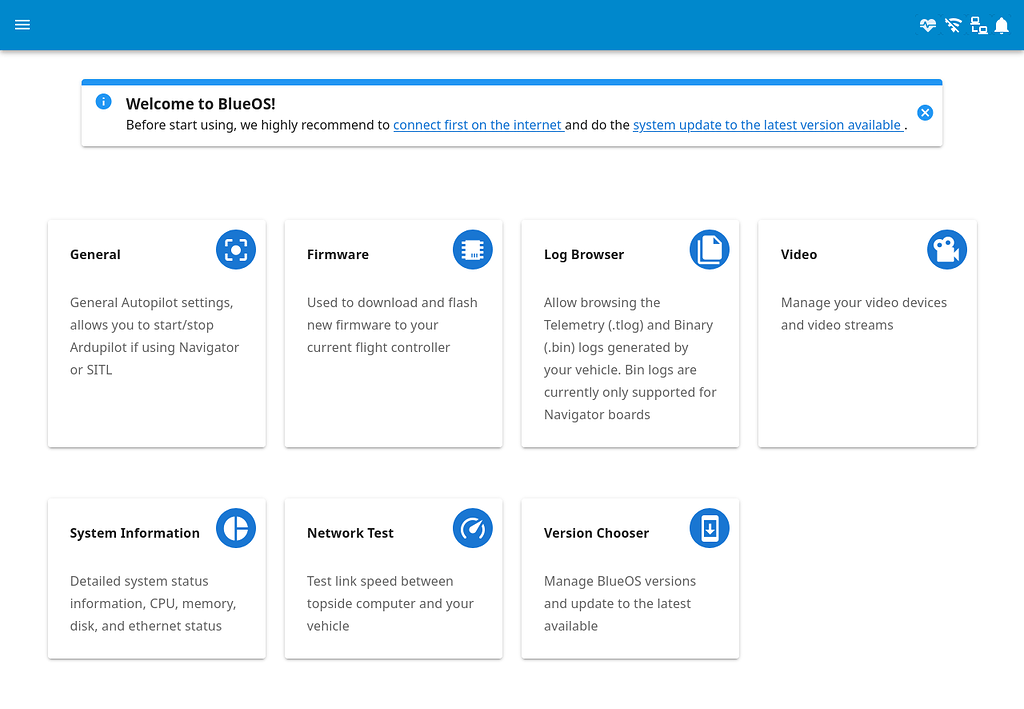Open the Ethernet connection status icon
Viewport: 1024px width, 709px height.
point(978,25)
